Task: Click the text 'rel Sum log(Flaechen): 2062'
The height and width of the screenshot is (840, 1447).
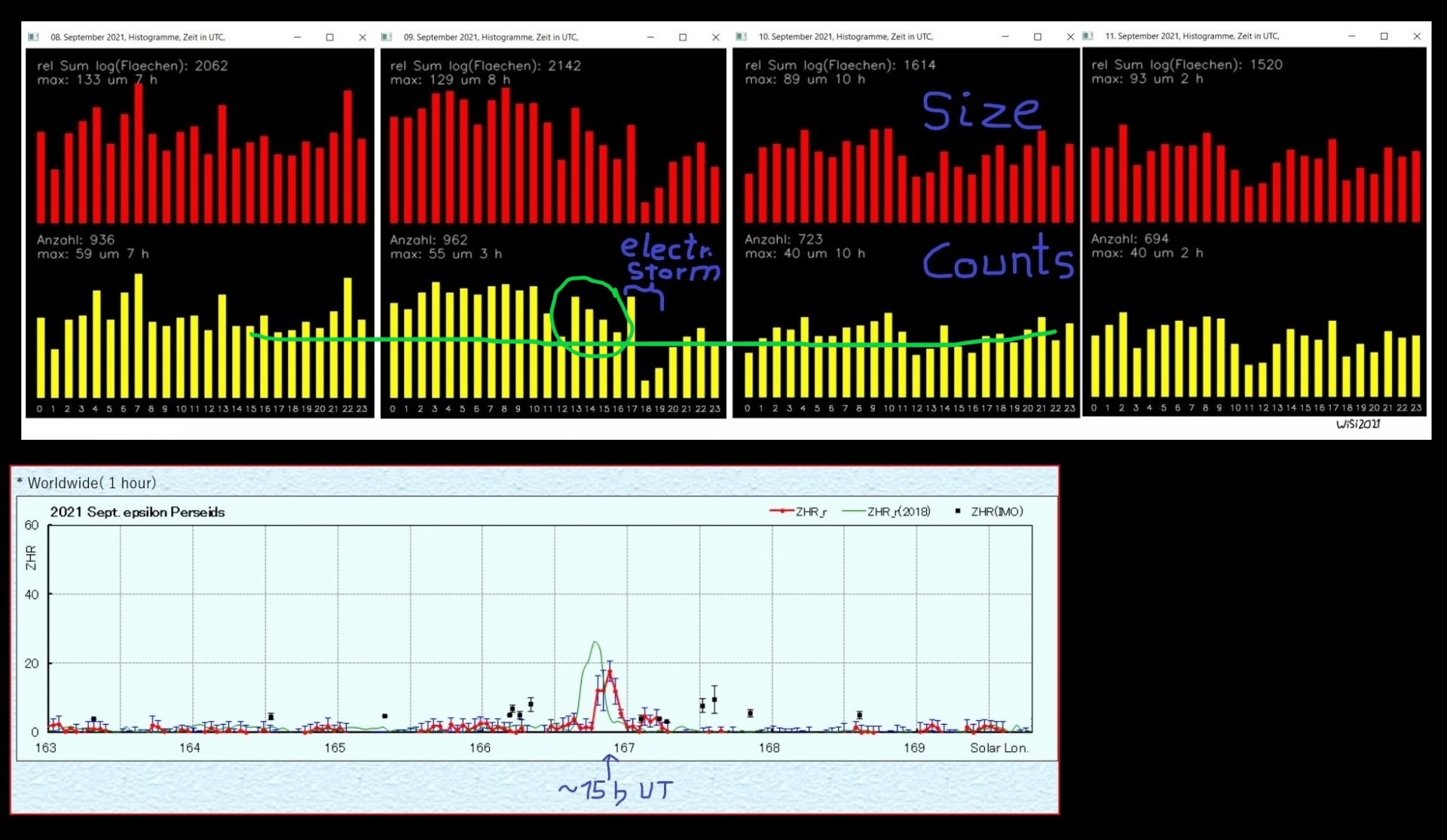Action: click(x=133, y=66)
